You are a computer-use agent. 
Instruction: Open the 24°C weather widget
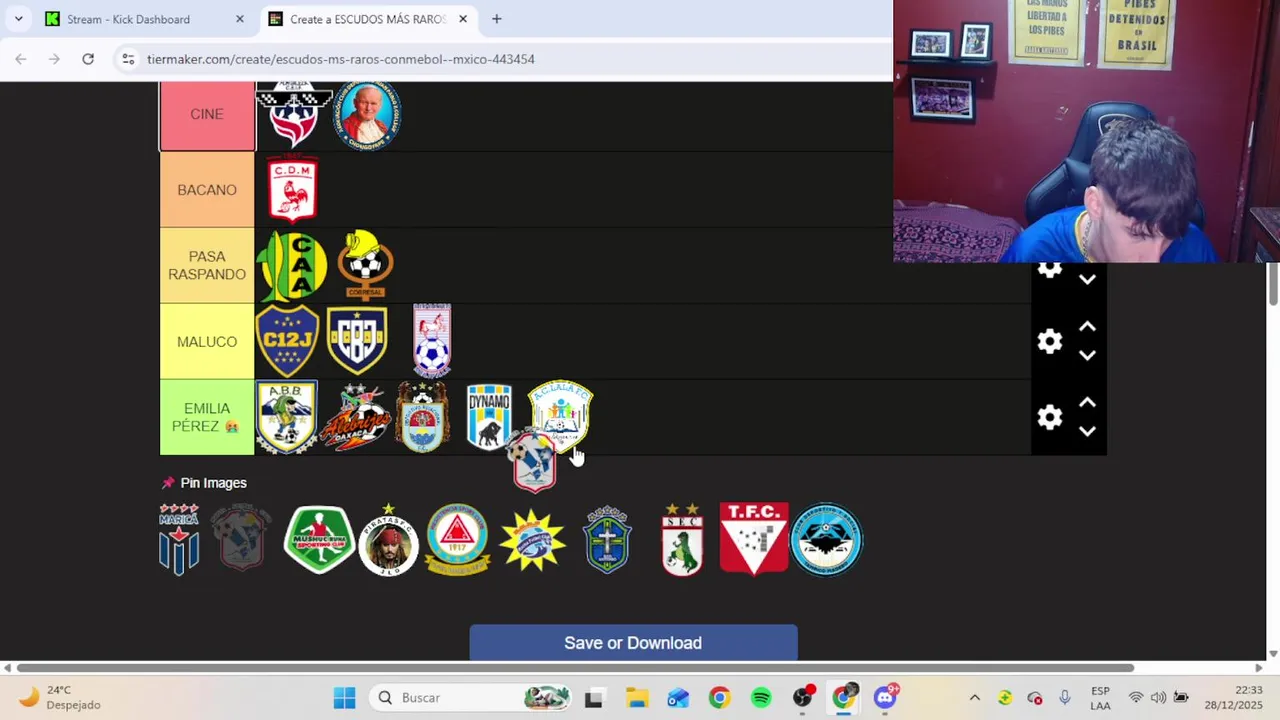point(62,697)
